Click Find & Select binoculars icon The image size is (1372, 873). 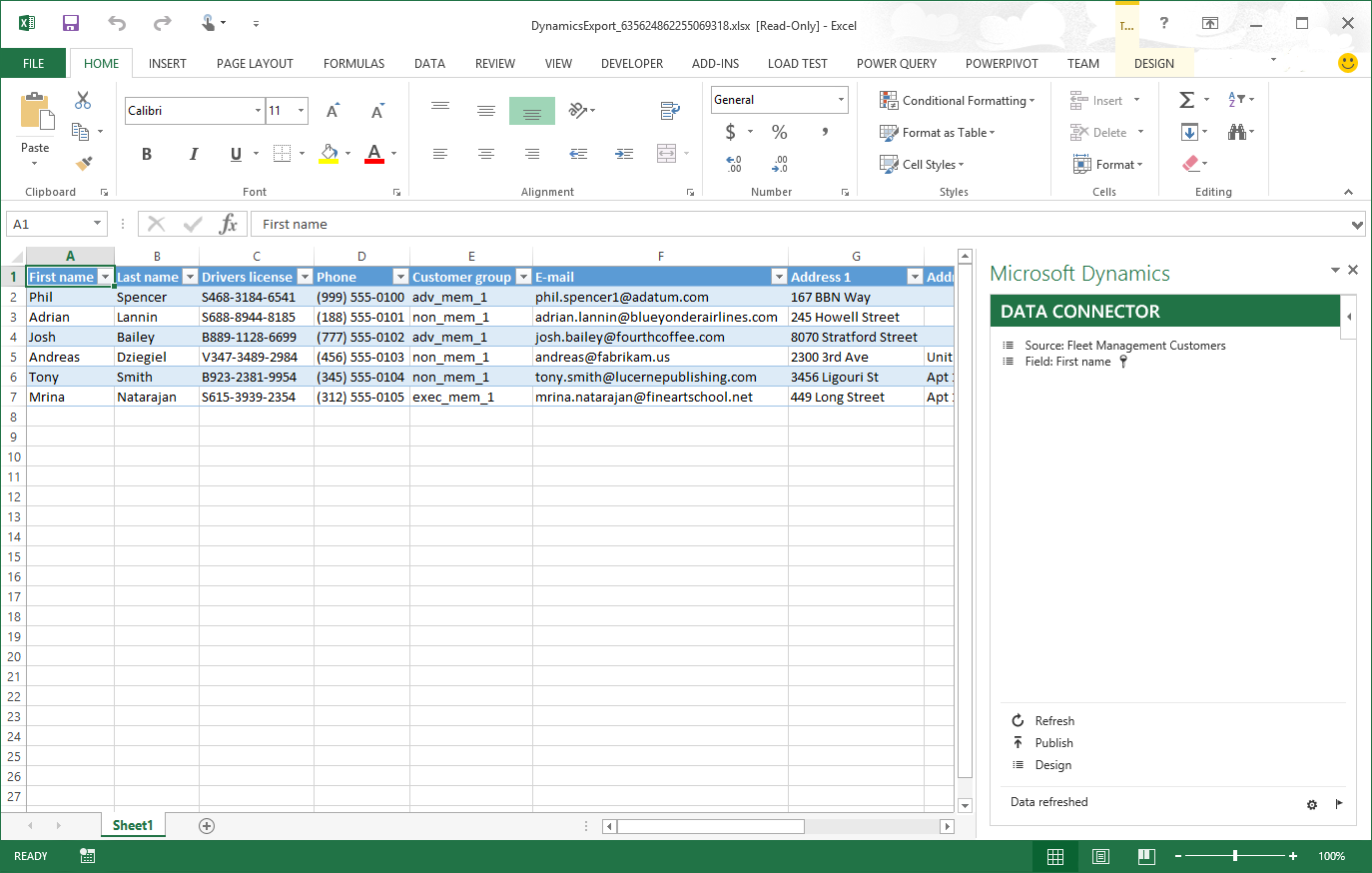coord(1237,132)
